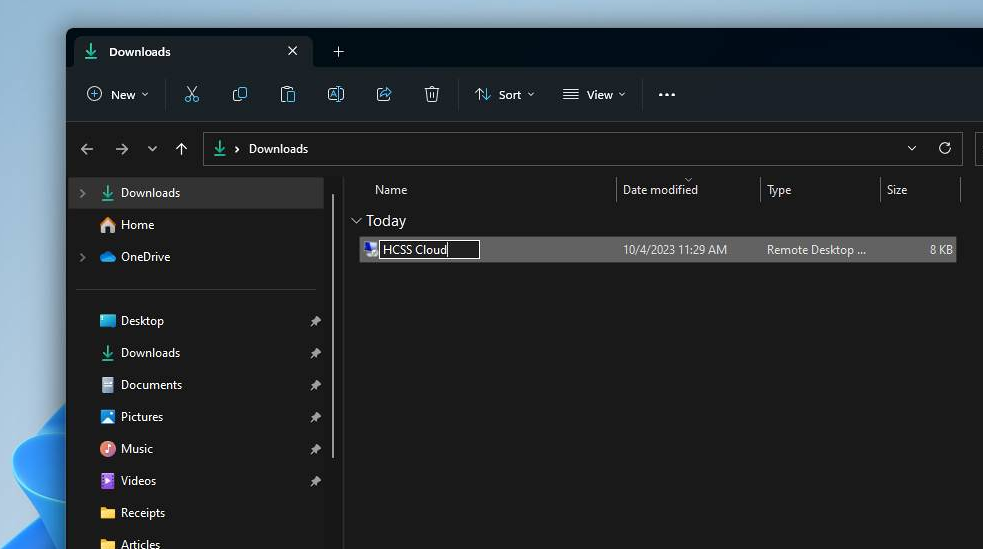Open the Sort dropdown menu
983x549 pixels.
click(x=505, y=95)
